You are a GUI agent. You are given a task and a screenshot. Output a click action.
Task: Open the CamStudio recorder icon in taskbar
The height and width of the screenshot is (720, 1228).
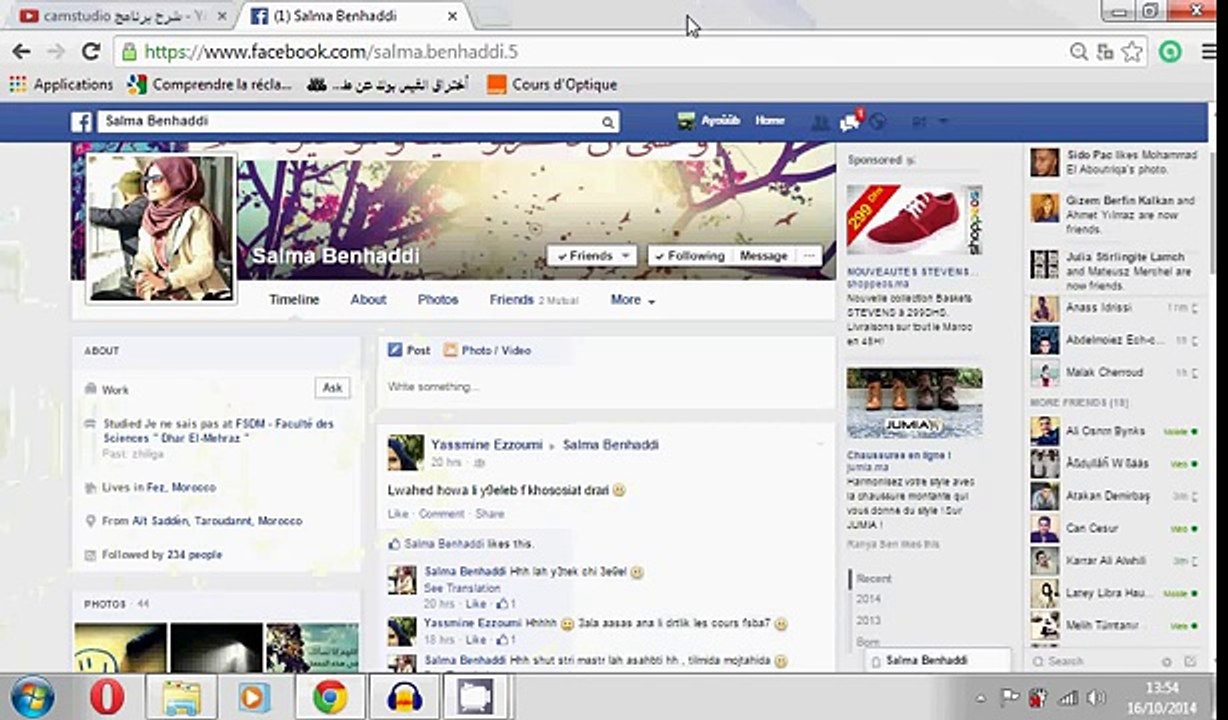point(477,696)
